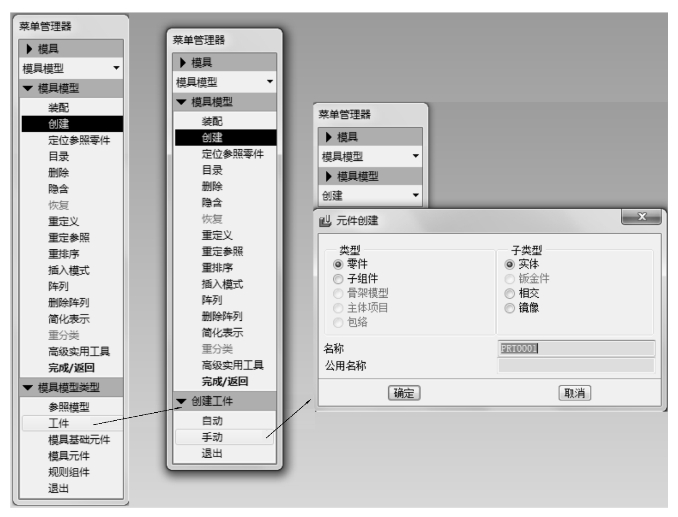Choose 插入模式 in left menu manager
678x517 pixels.
(x=69, y=271)
